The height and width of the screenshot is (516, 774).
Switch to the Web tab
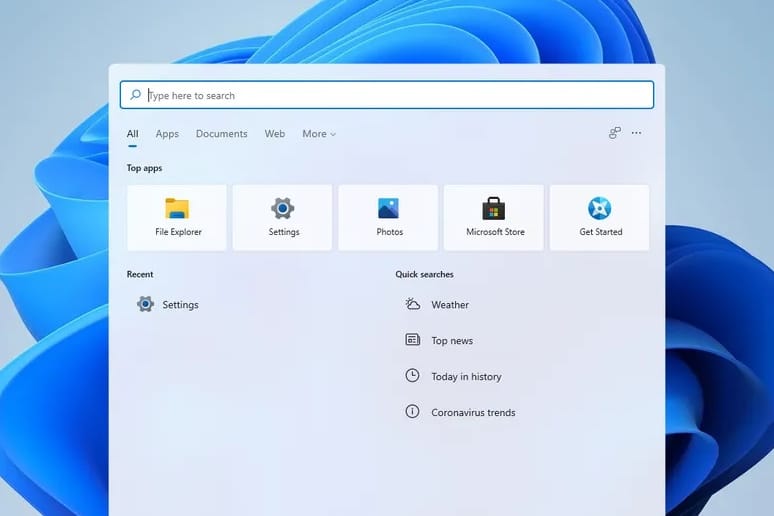(x=274, y=134)
